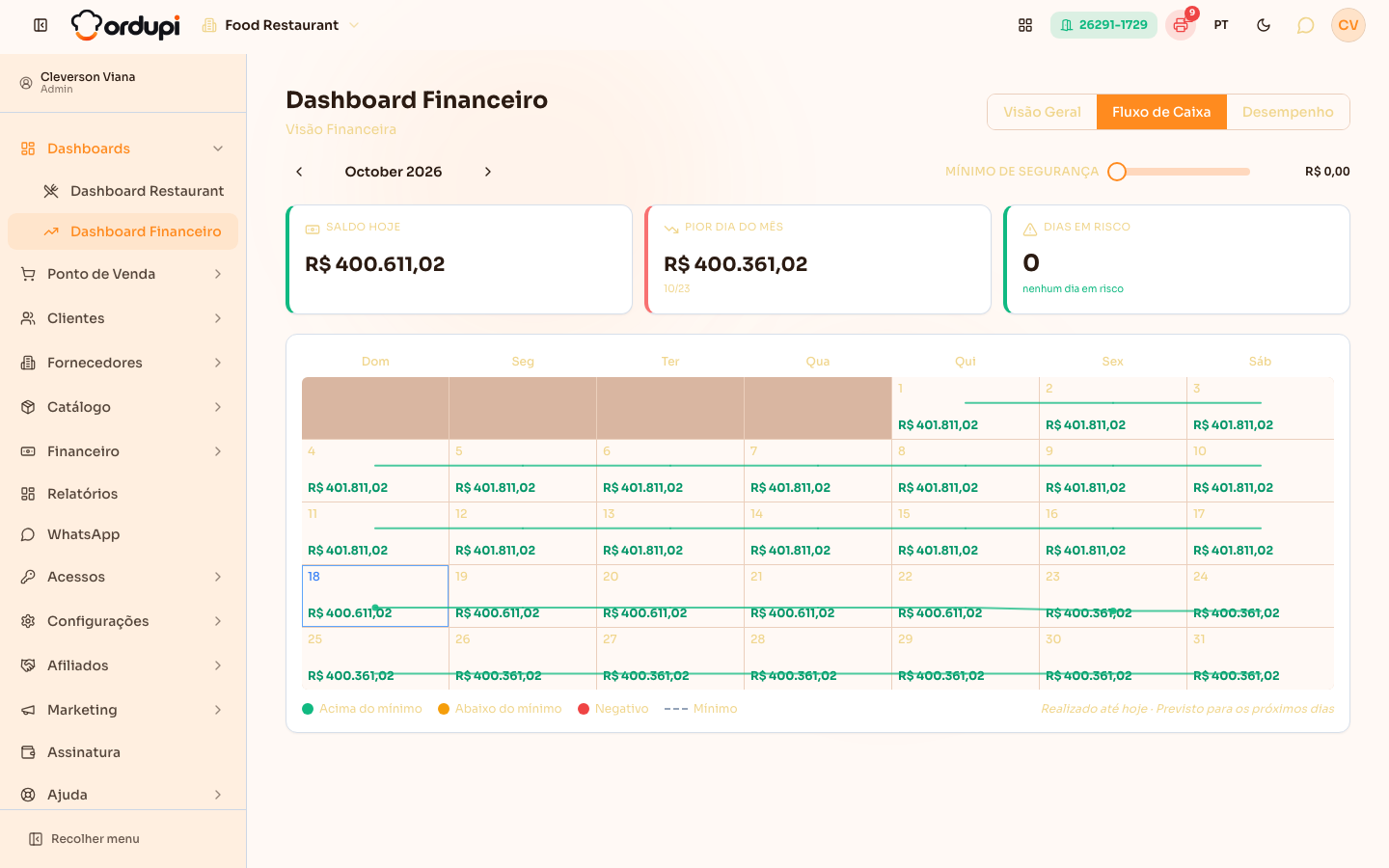1389x868 pixels.
Task: Click the Pior Dia do Mês card
Action: click(818, 259)
